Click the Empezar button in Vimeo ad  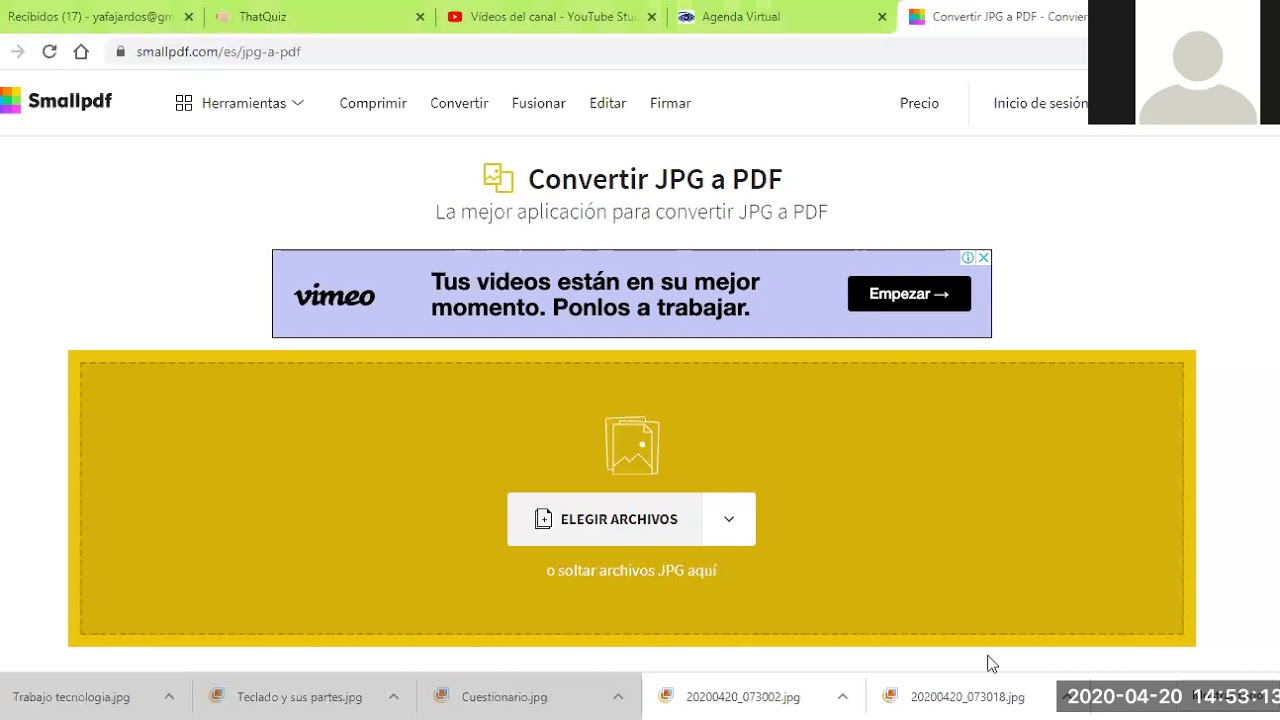pyautogui.click(x=909, y=294)
